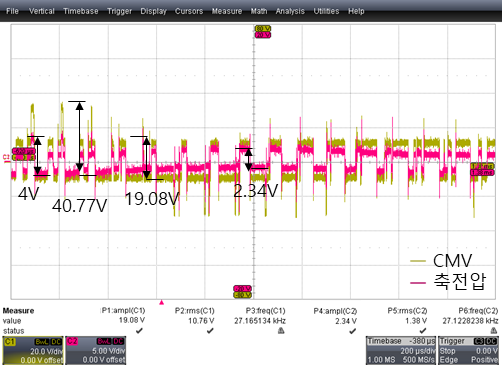Select the P4 ampl(C2) measurement column
502x365 pixels.
coord(335,321)
